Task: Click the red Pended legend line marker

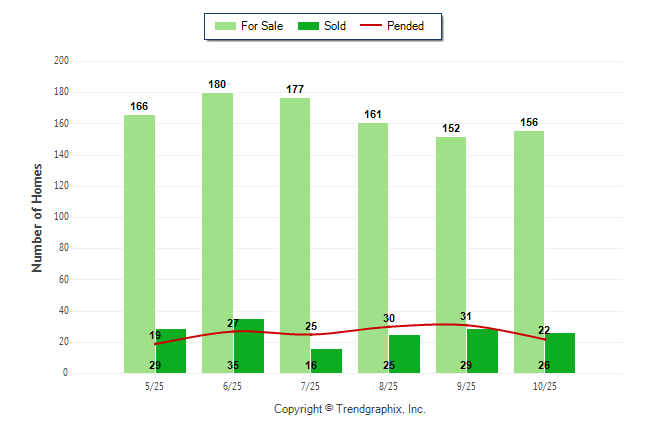Action: point(378,26)
